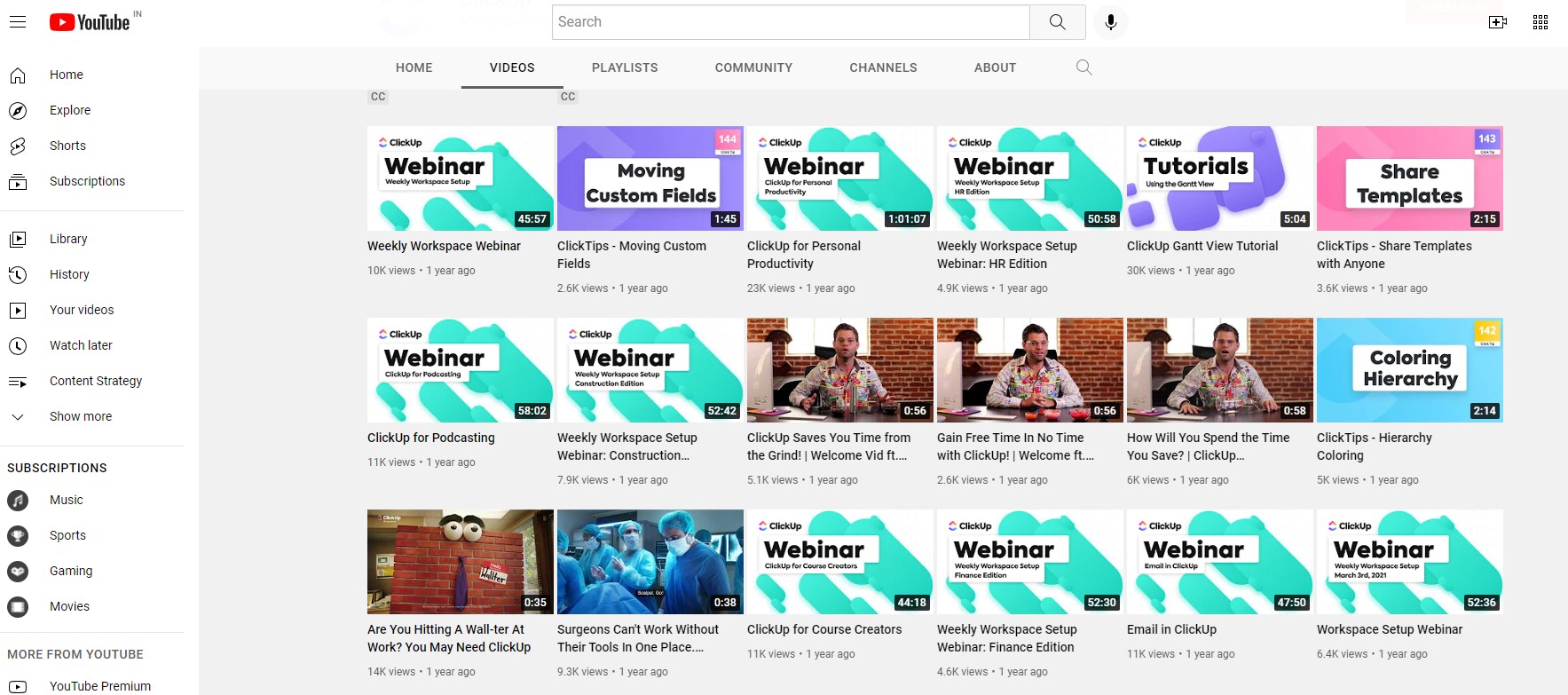1568x695 pixels.
Task: Open the COMMUNITY channel tab
Action: coord(753,67)
